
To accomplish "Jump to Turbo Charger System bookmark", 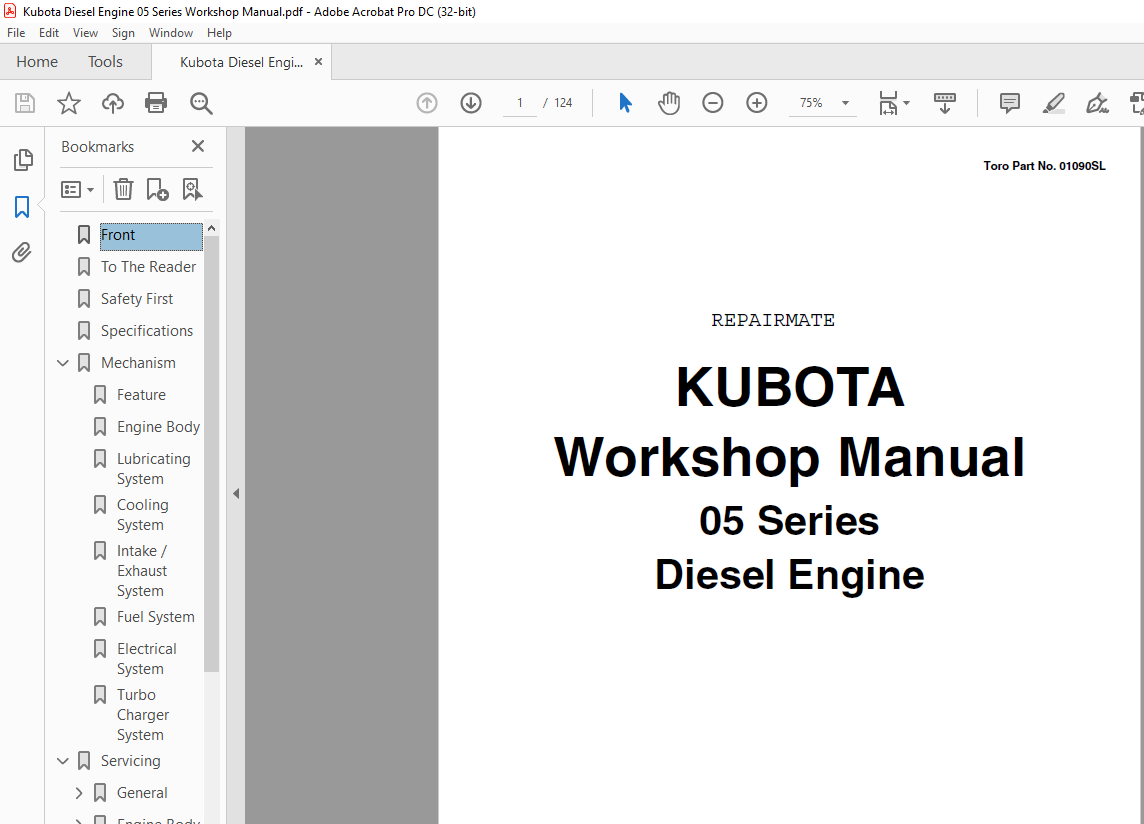I will pyautogui.click(x=142, y=715).
